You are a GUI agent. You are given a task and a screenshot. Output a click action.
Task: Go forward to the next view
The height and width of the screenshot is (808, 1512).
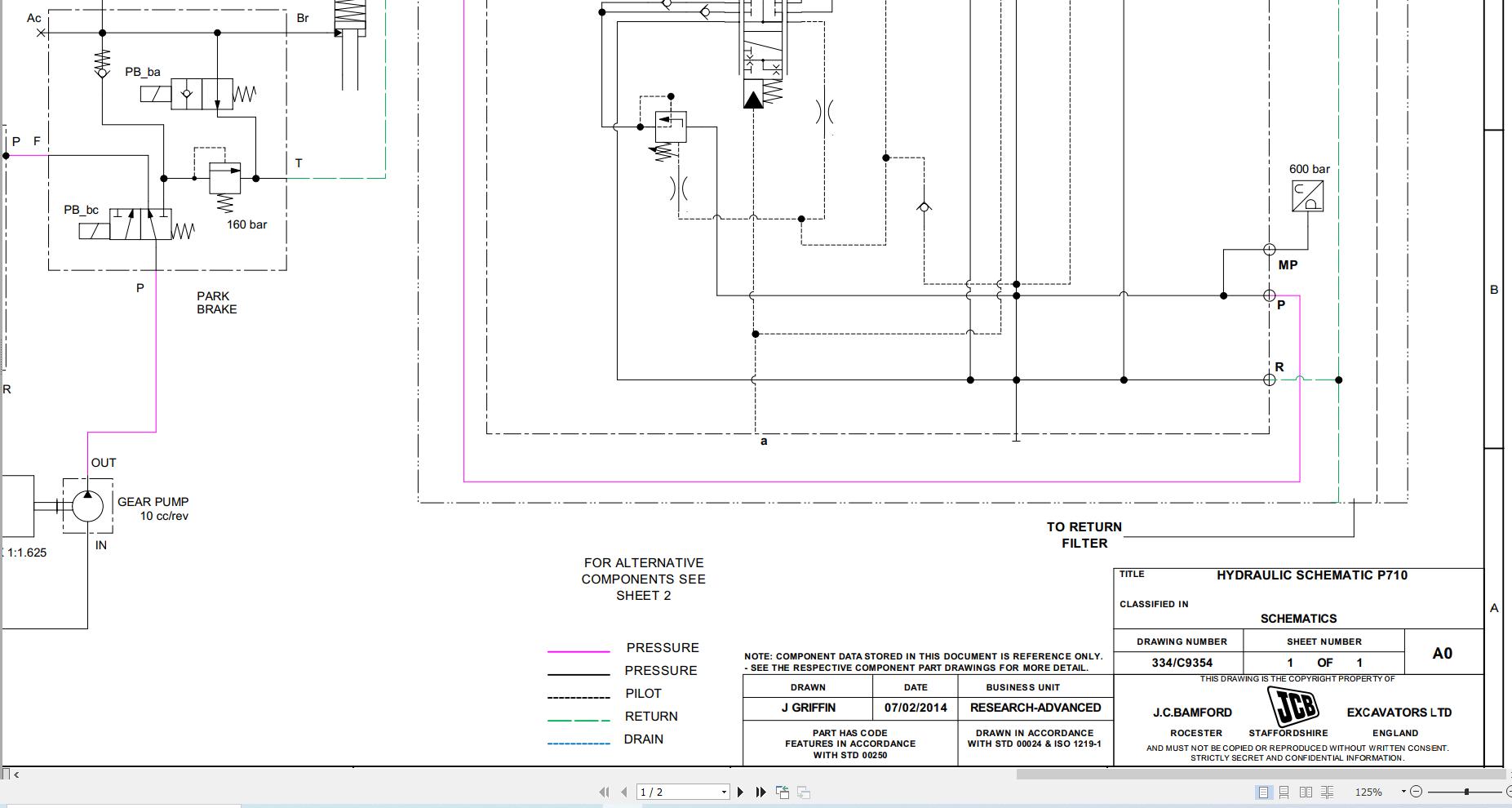tap(804, 792)
